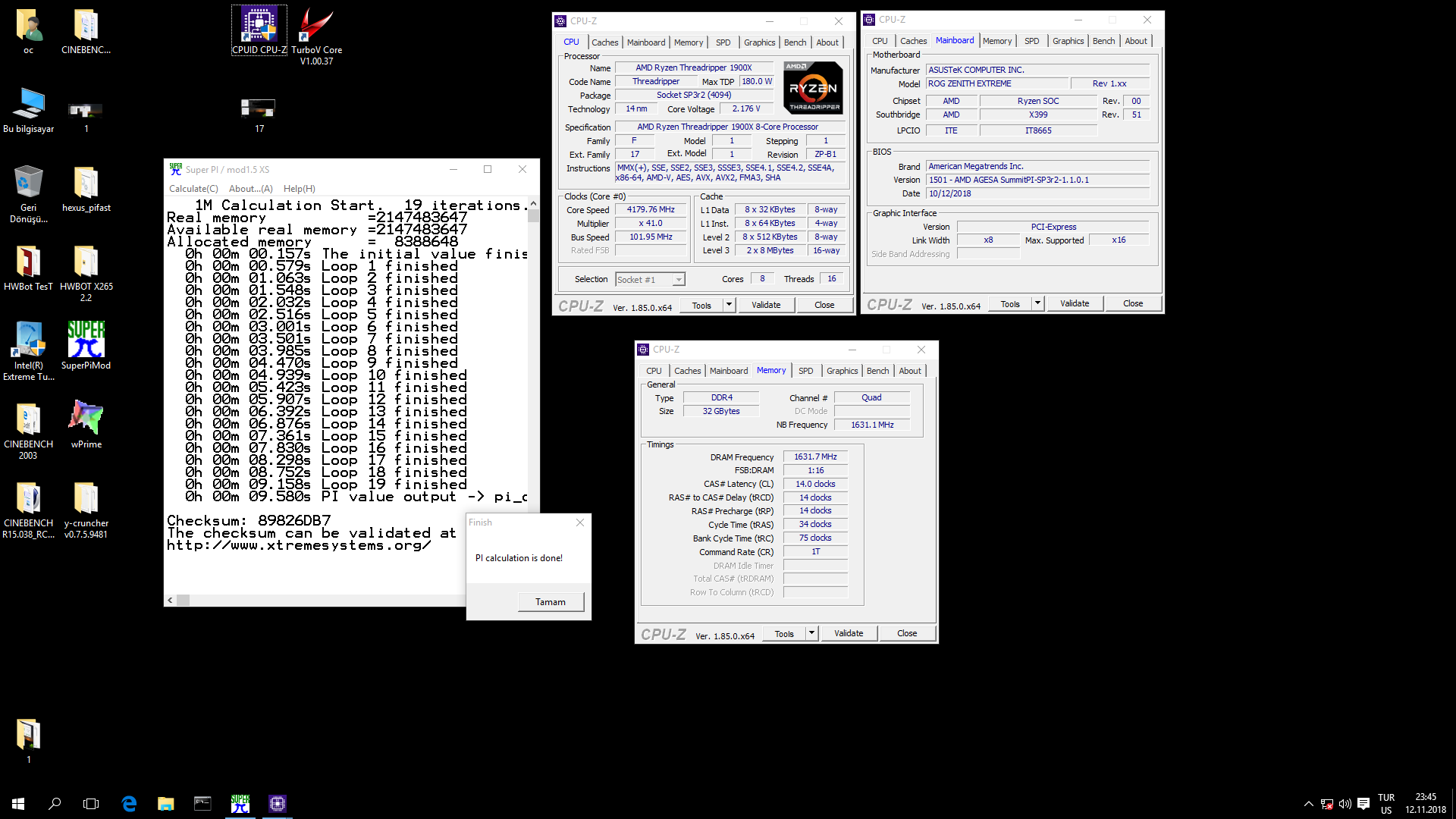Open Action Center notifications icon

click(x=1363, y=804)
